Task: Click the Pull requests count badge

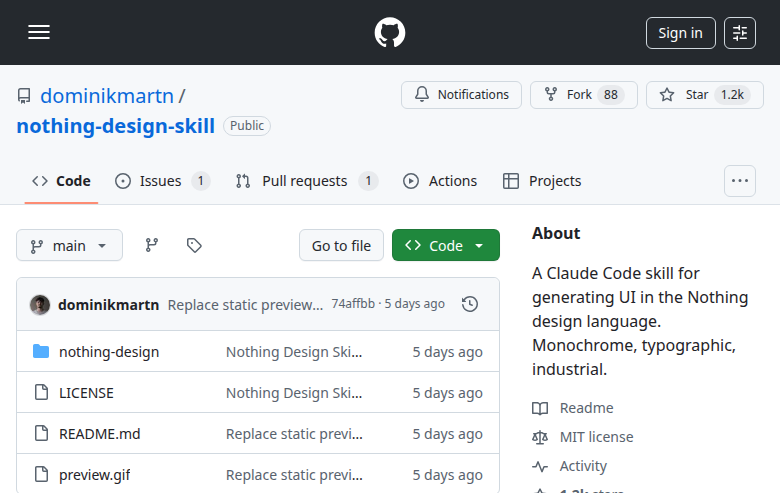Action: pyautogui.click(x=368, y=181)
